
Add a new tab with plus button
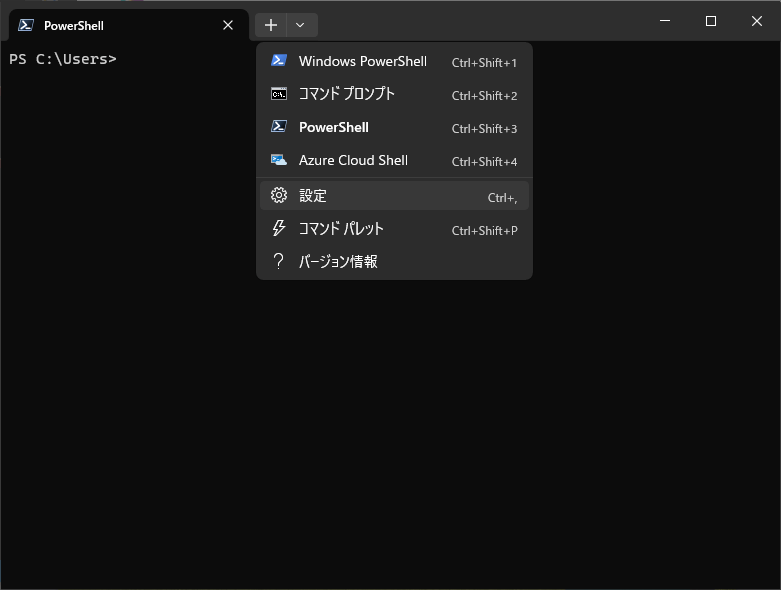(x=271, y=25)
